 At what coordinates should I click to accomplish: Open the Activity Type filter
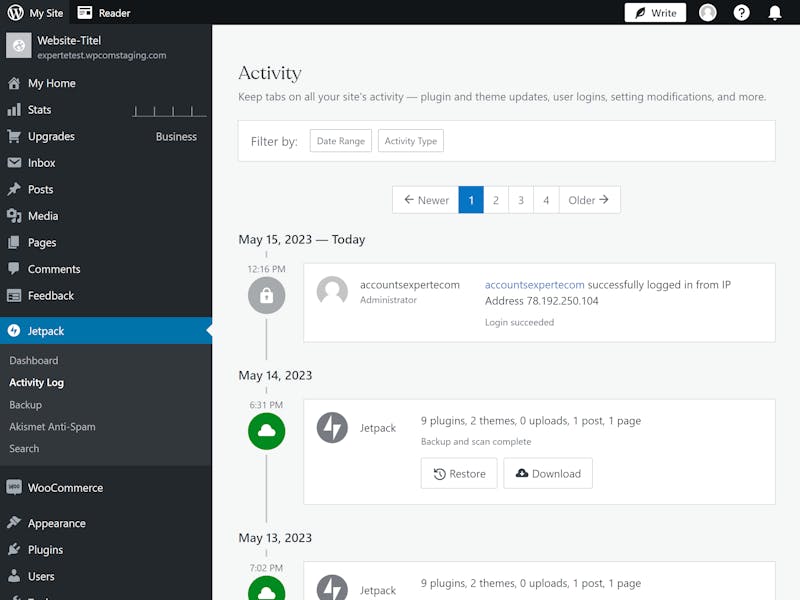411,141
